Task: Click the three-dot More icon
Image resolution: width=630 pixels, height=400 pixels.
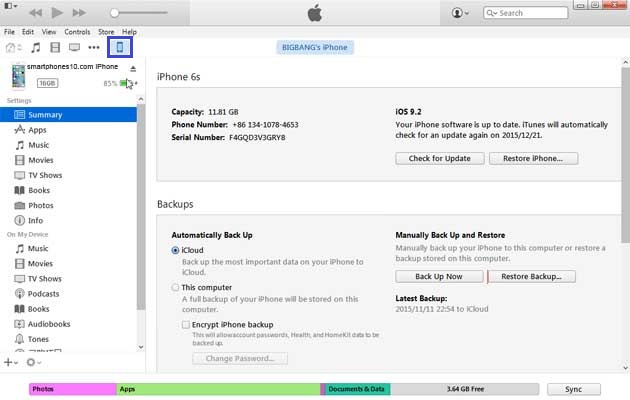Action: click(94, 47)
